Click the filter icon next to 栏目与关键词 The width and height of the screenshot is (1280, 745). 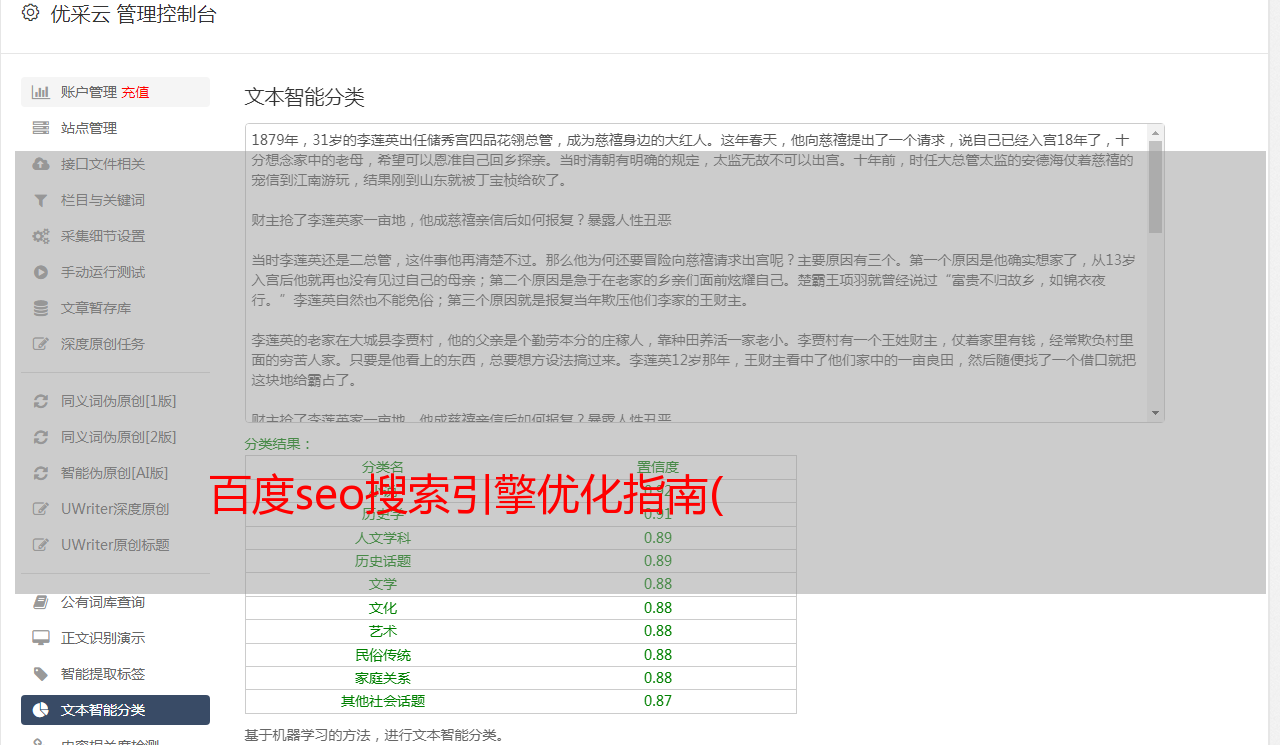point(41,200)
